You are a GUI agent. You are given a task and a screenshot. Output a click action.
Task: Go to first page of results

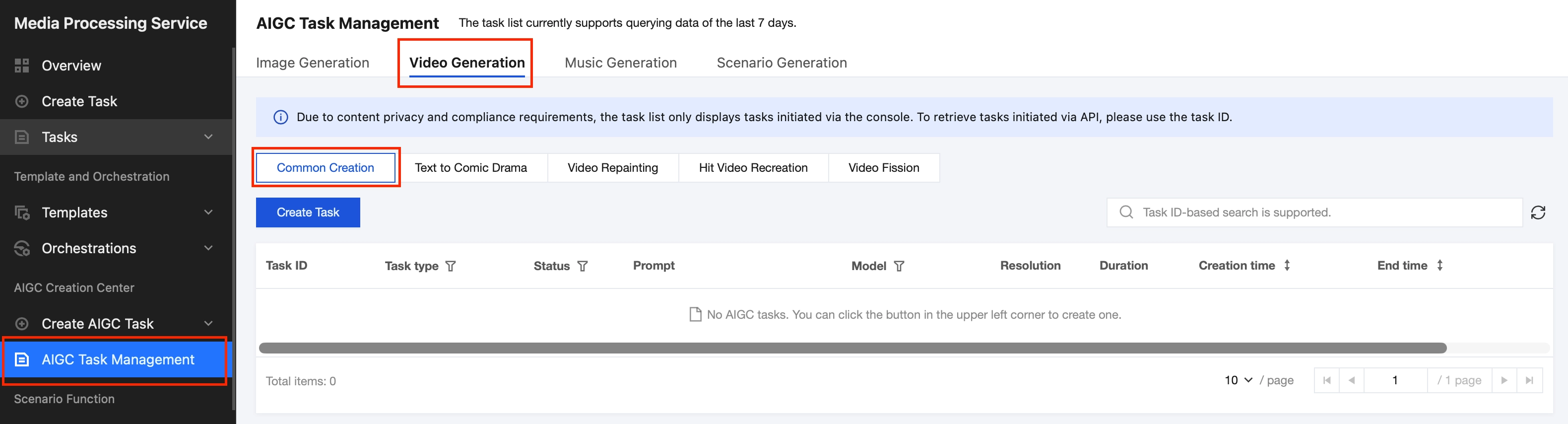click(1327, 380)
